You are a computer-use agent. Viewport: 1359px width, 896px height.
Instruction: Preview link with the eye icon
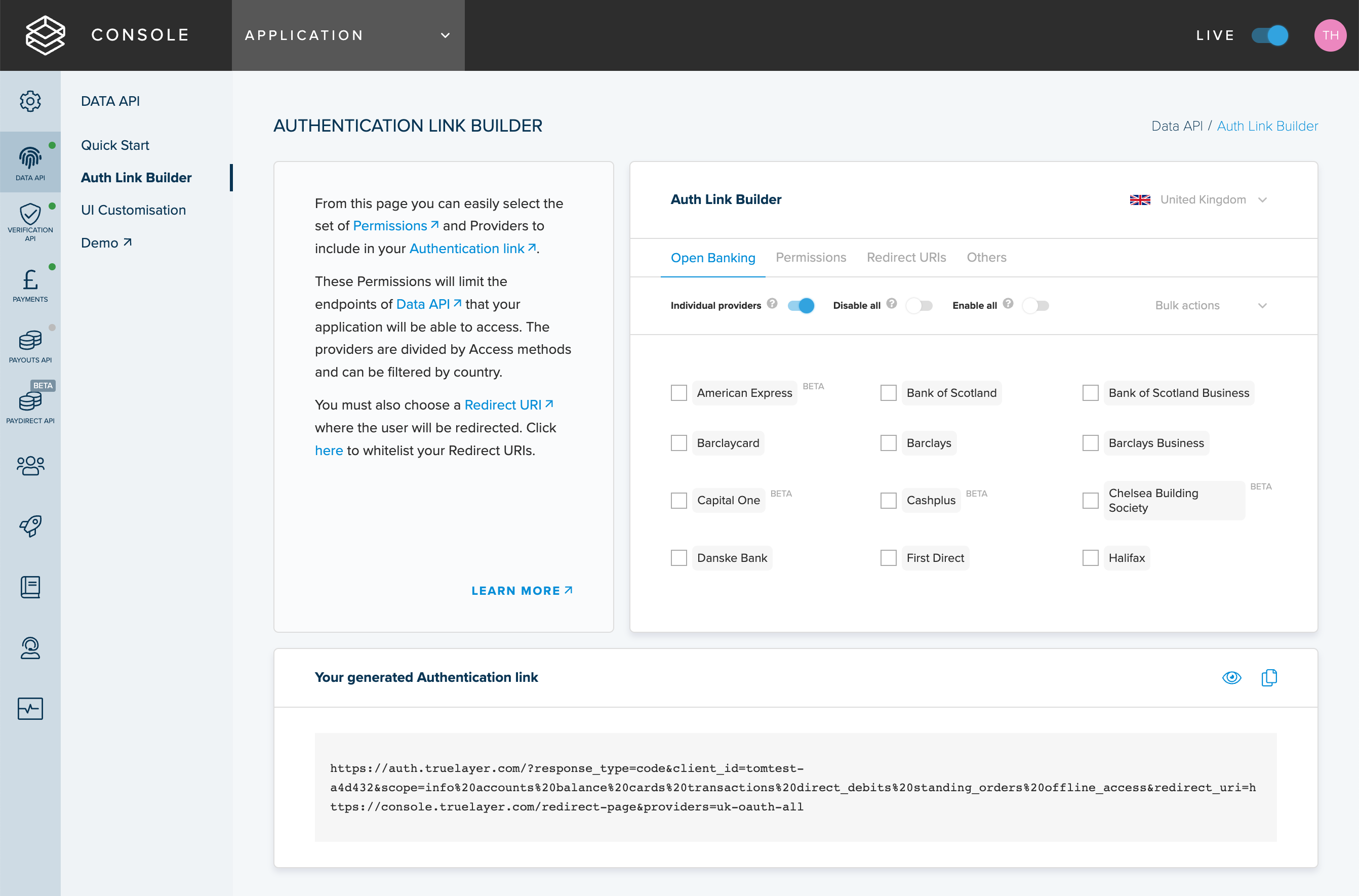(x=1231, y=677)
